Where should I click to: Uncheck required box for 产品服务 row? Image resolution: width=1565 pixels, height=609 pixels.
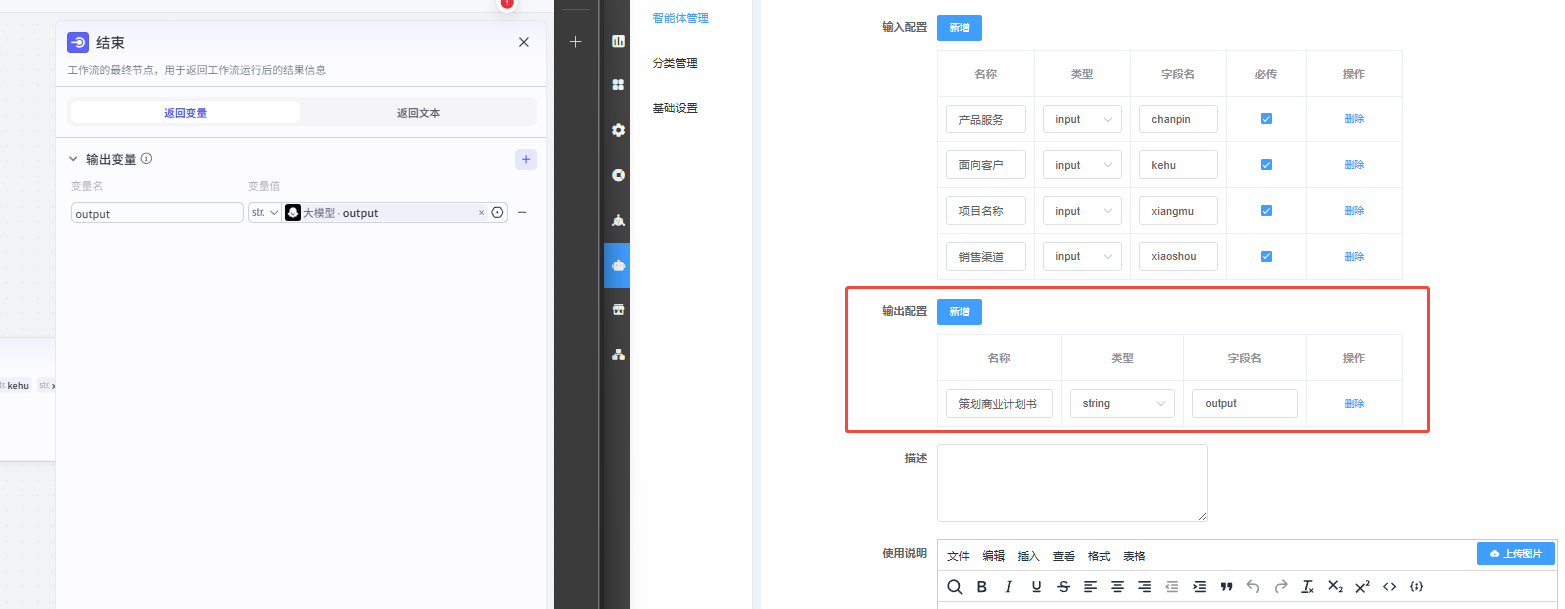(x=1266, y=119)
